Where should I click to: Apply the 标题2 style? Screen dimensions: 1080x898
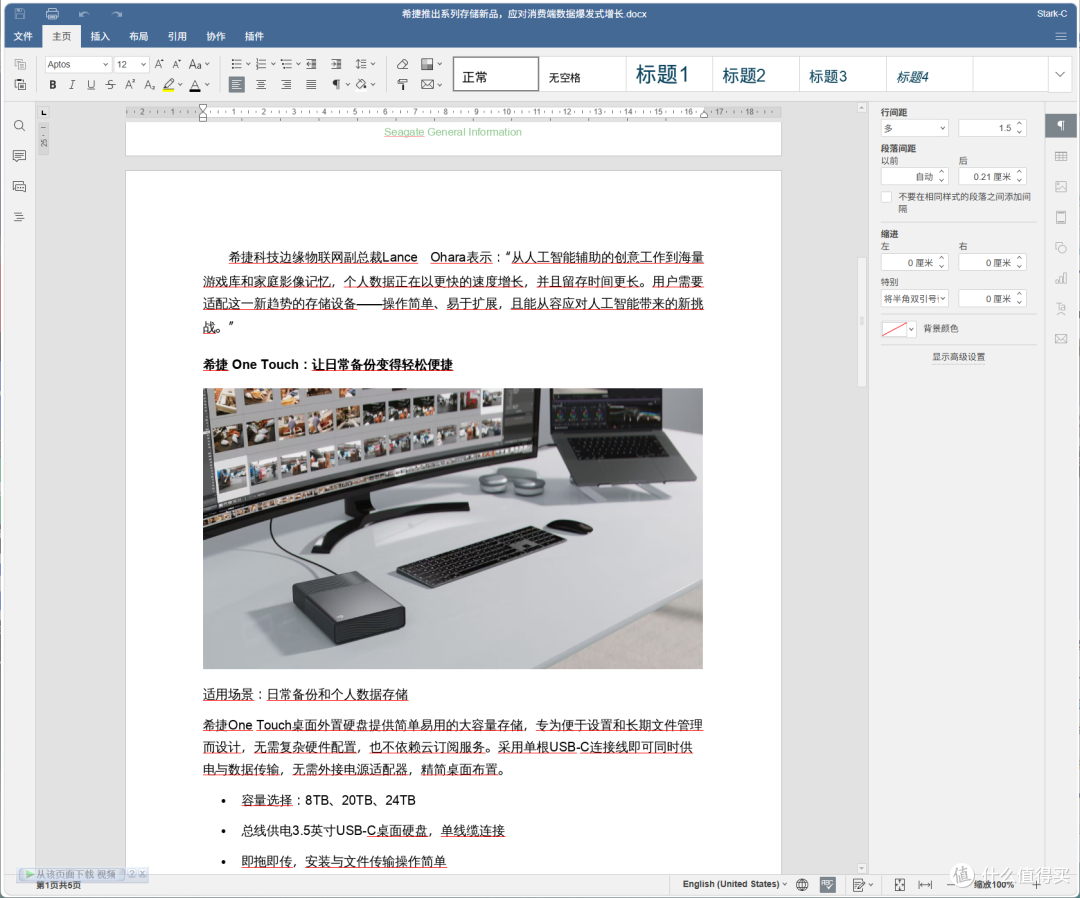(x=756, y=74)
